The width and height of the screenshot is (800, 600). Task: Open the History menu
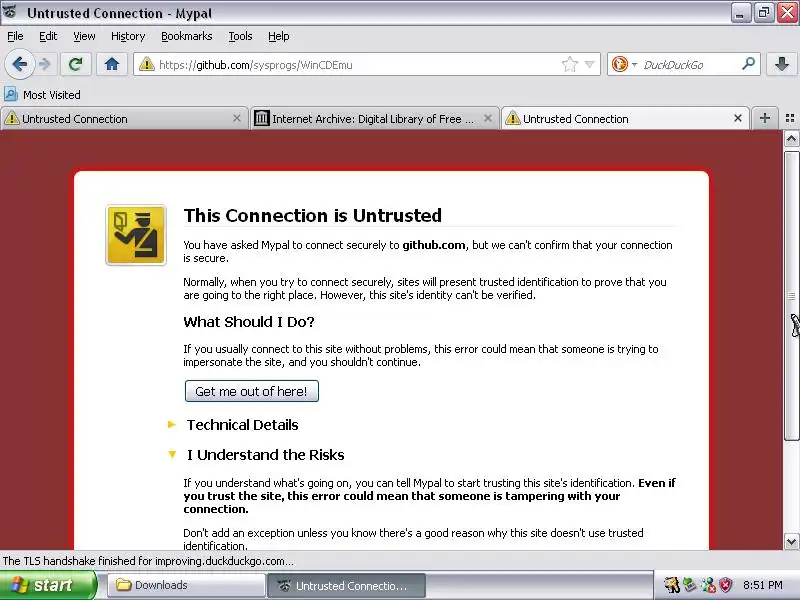pos(128,36)
